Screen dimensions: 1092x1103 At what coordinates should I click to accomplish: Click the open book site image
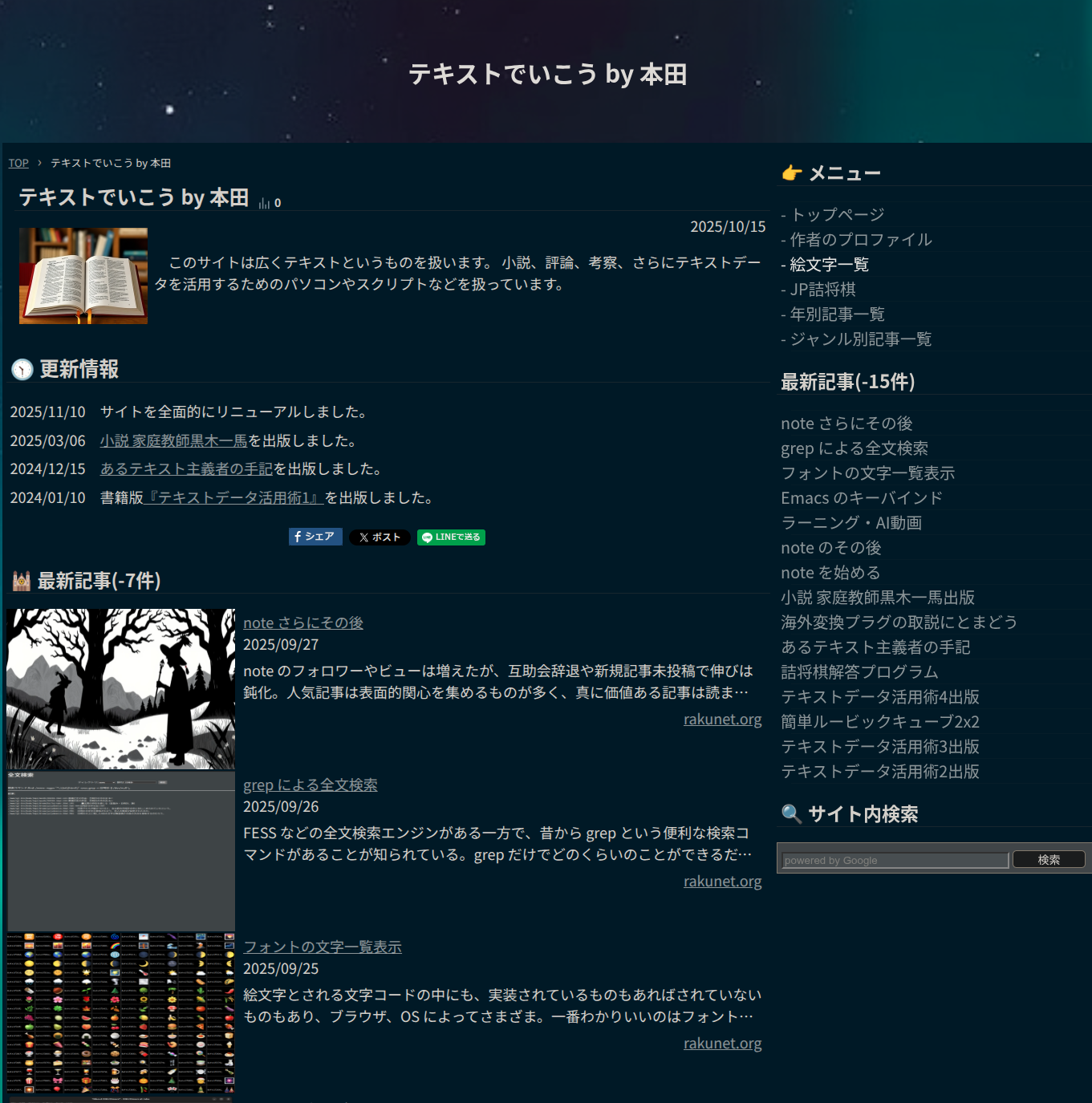coord(83,276)
